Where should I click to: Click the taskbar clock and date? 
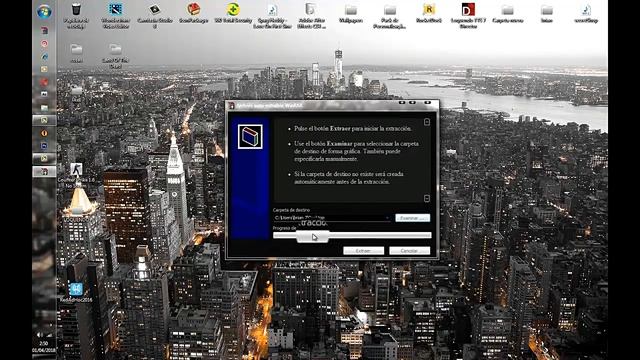[x=44, y=347]
